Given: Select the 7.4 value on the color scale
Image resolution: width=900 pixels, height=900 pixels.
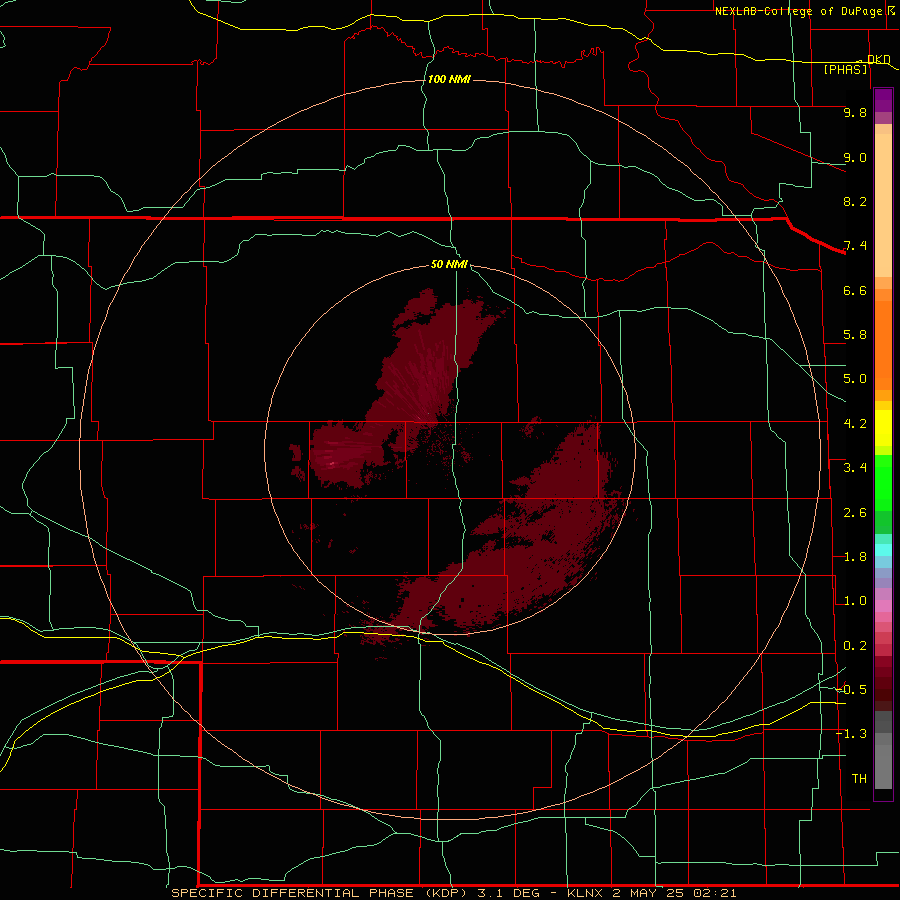Looking at the screenshot, I should click(x=855, y=246).
